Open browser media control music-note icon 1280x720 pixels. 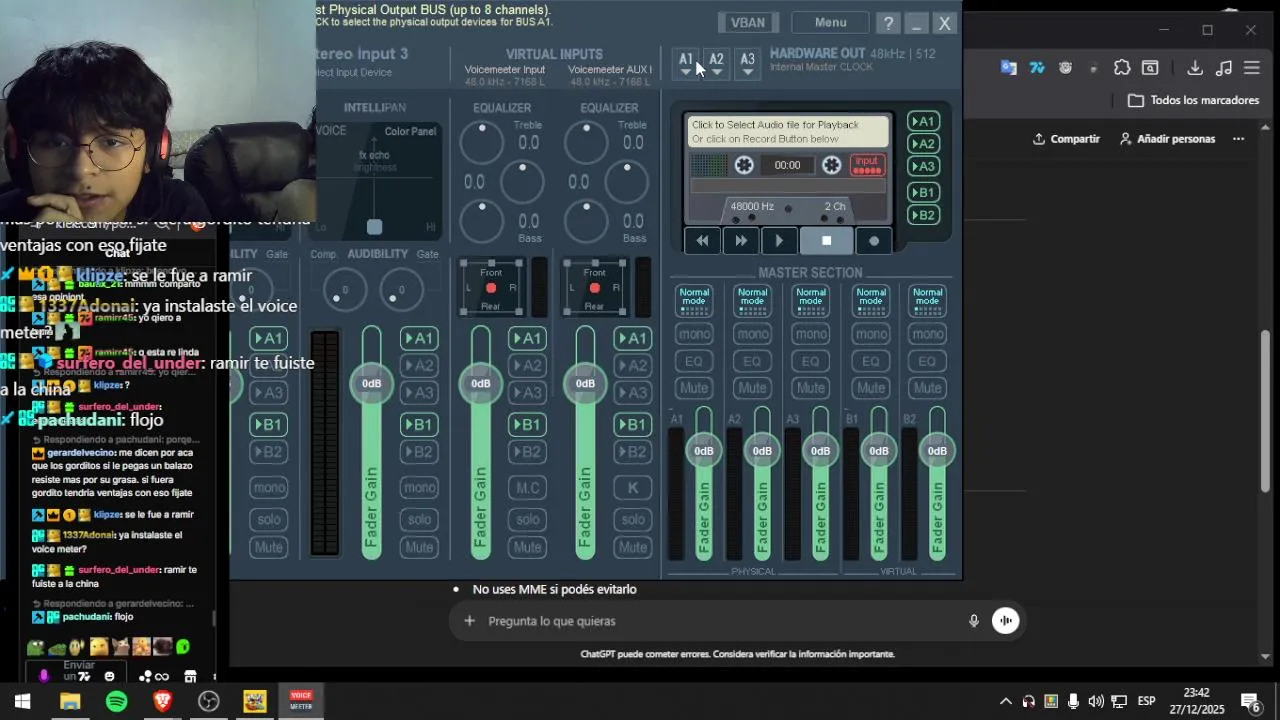(x=1224, y=68)
